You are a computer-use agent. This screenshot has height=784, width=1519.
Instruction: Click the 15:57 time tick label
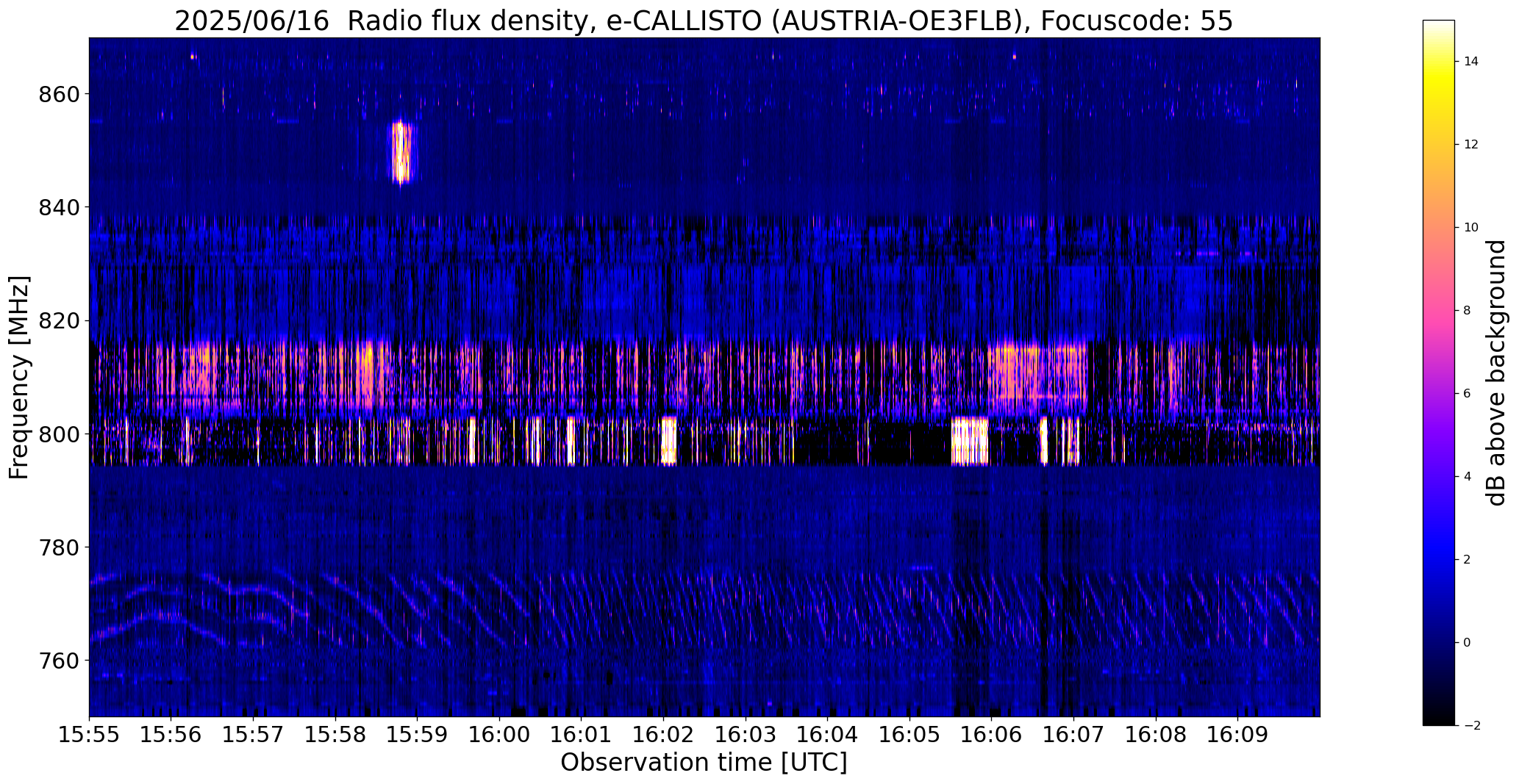(253, 734)
